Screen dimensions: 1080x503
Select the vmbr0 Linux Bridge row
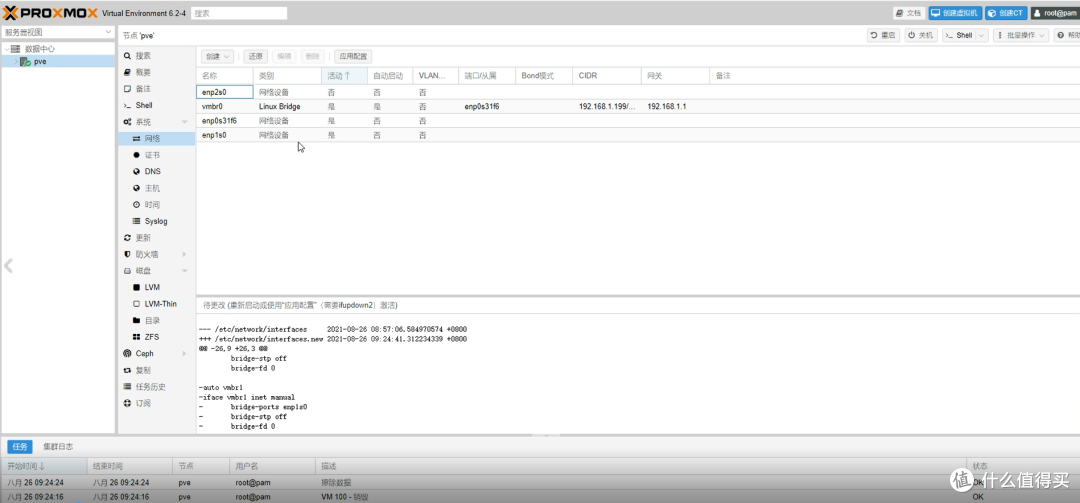click(638, 107)
